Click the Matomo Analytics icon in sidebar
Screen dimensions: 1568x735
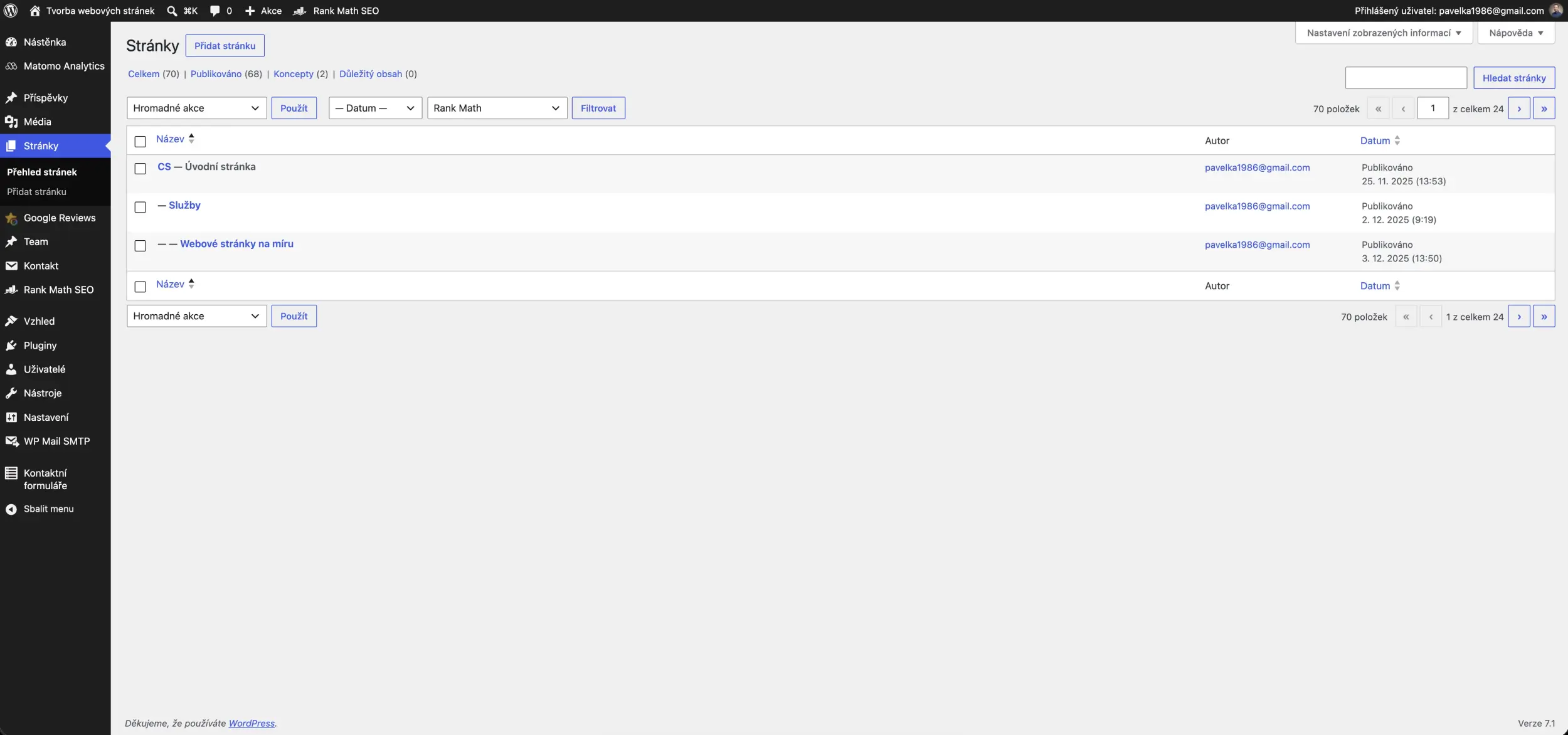11,66
